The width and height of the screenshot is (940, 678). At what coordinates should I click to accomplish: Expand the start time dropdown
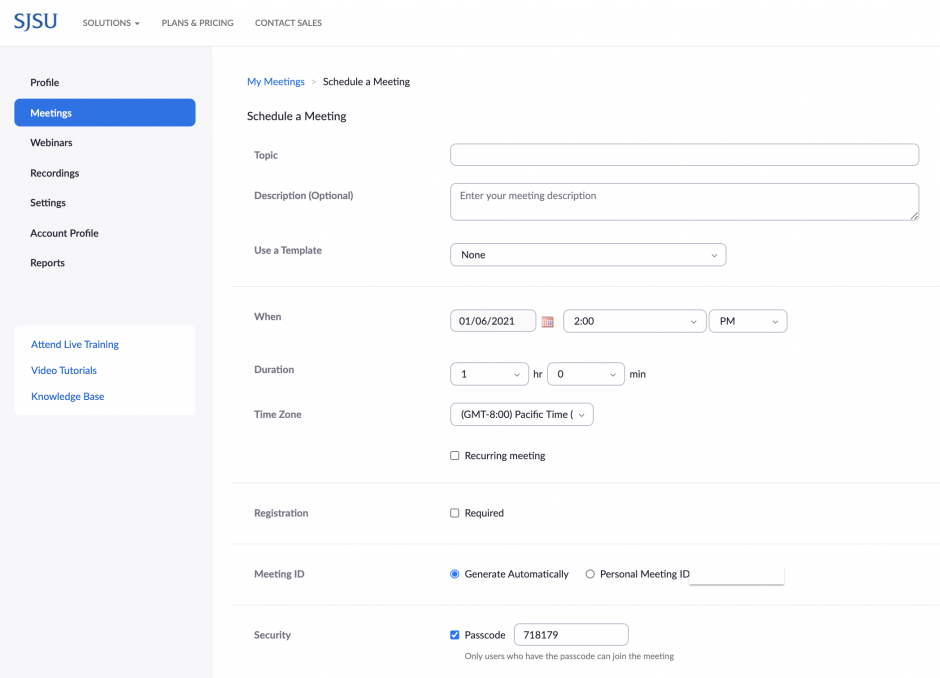634,321
